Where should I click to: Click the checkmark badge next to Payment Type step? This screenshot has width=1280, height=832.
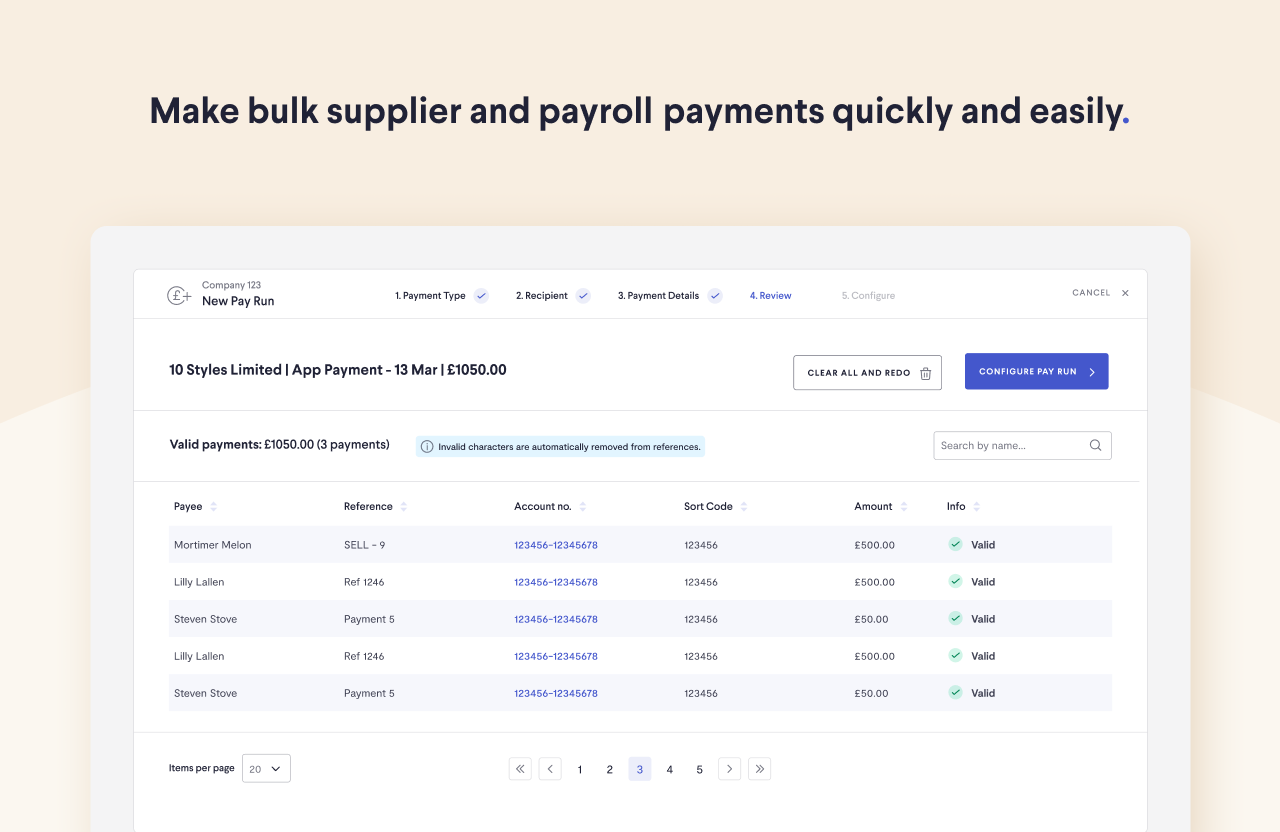pyautogui.click(x=481, y=295)
